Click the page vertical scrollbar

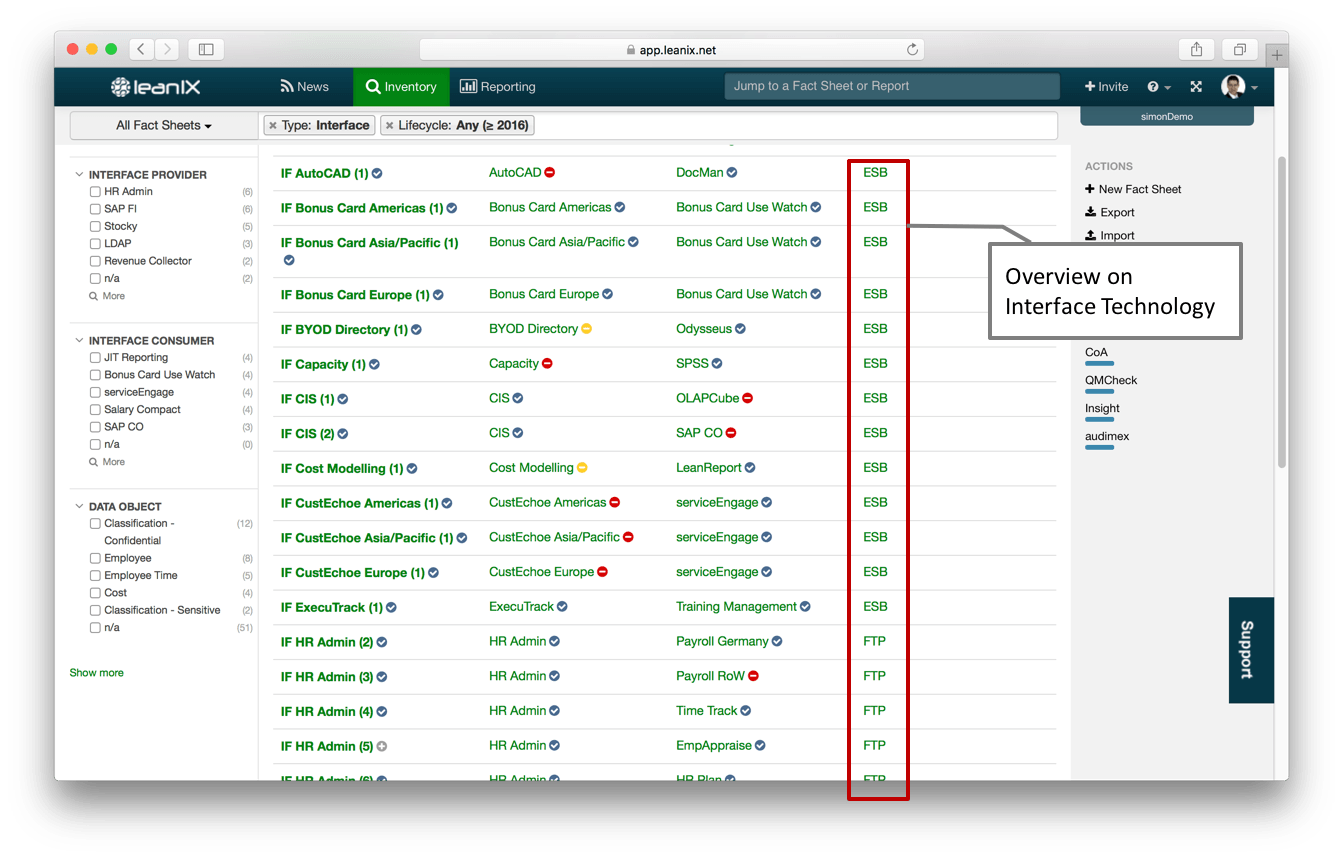[1282, 310]
